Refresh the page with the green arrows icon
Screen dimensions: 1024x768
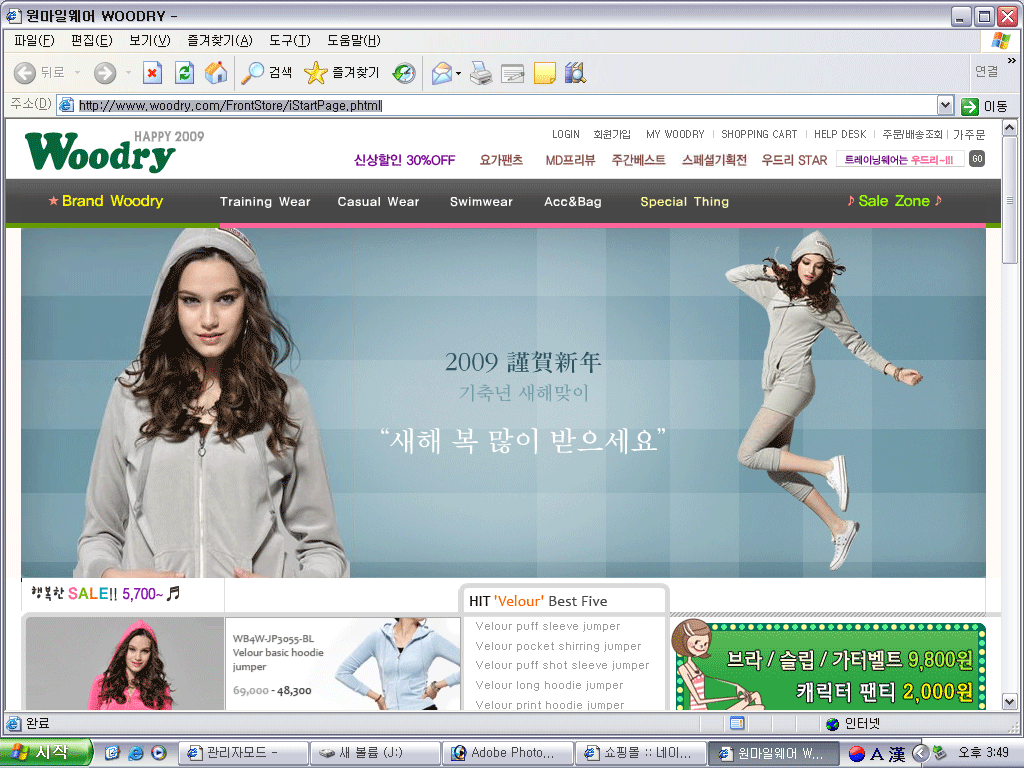pos(185,72)
